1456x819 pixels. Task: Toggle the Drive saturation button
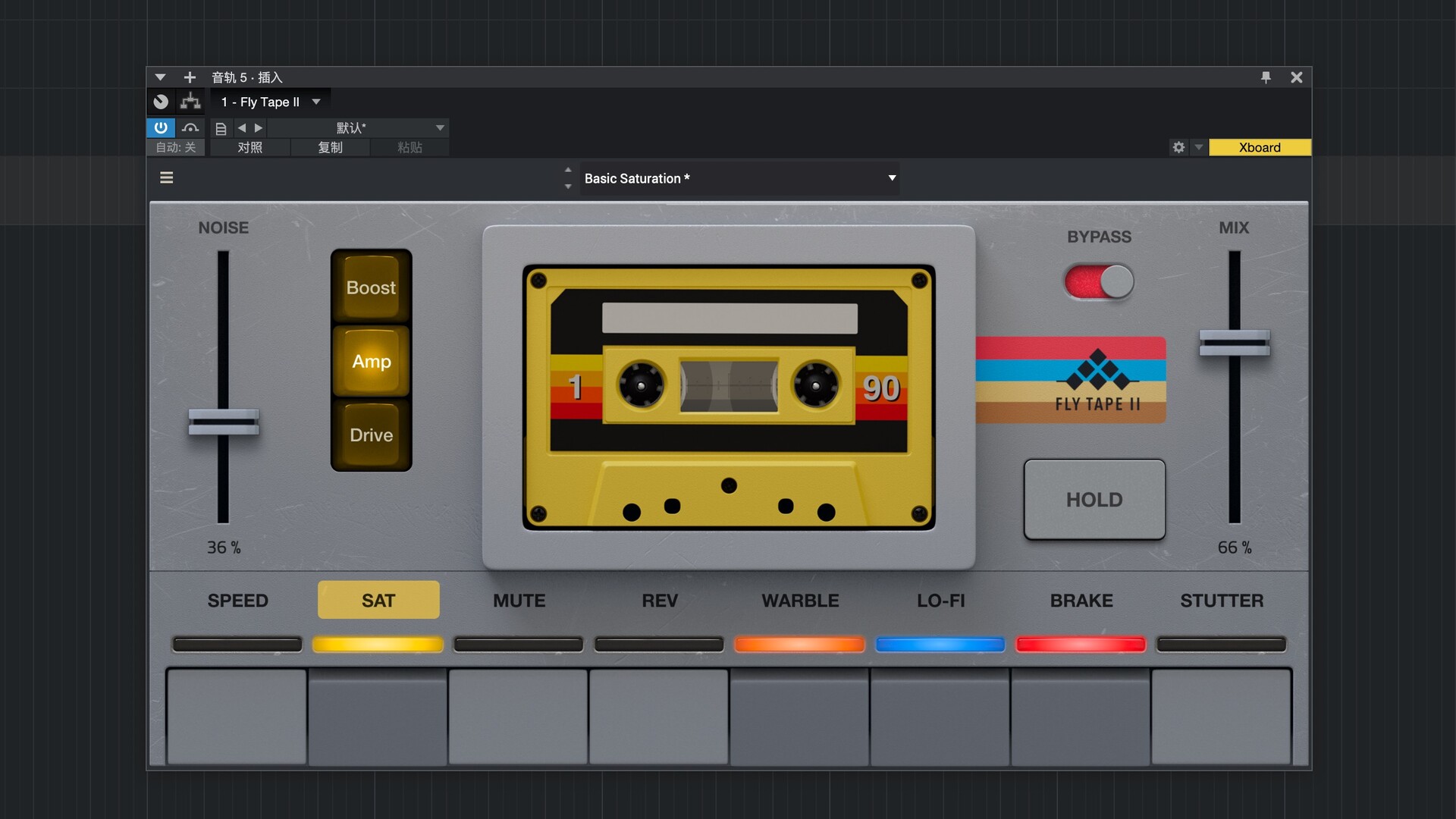click(x=371, y=435)
